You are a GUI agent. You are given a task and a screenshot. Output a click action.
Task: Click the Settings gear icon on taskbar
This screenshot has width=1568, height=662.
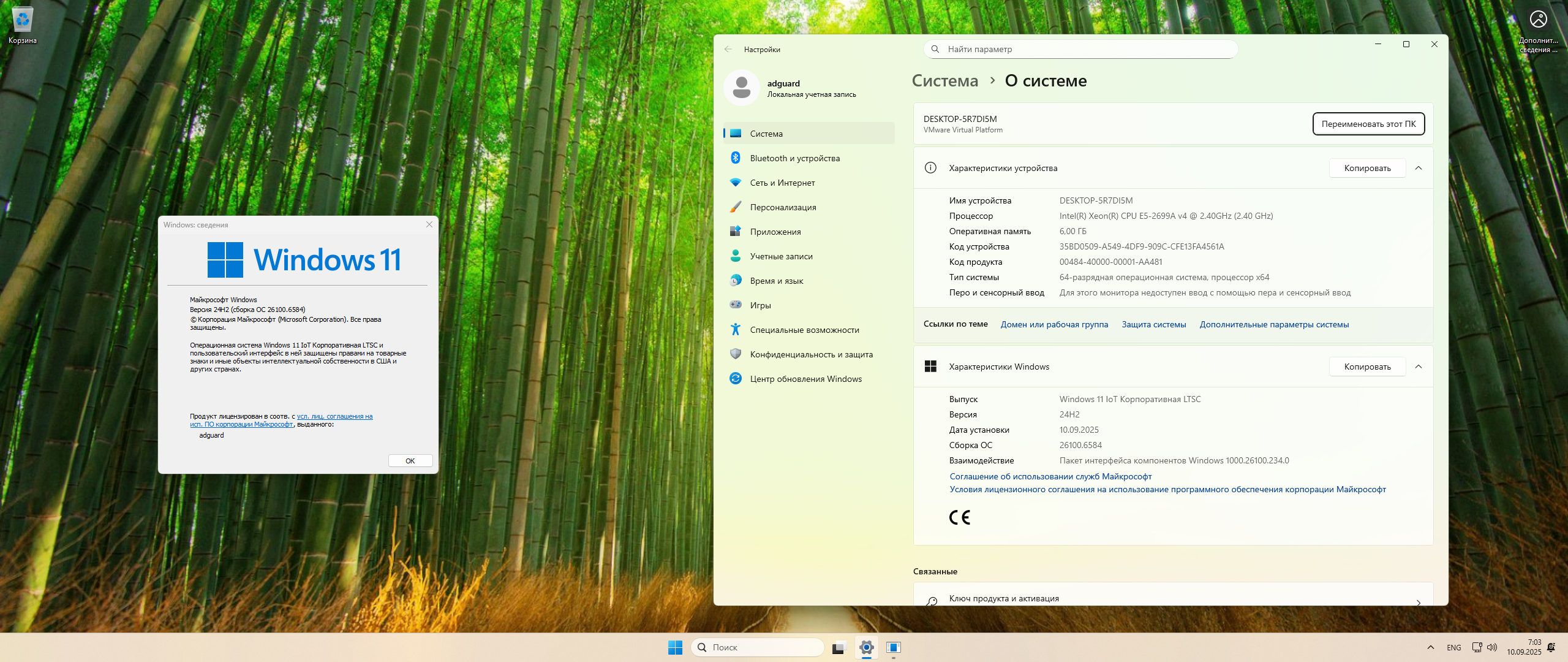866,647
